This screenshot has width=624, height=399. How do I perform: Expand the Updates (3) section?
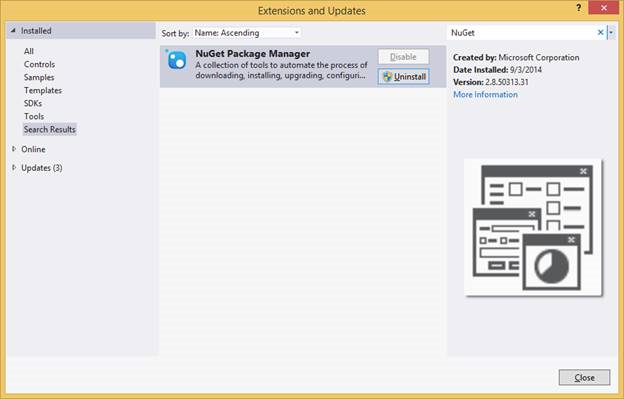click(x=14, y=167)
